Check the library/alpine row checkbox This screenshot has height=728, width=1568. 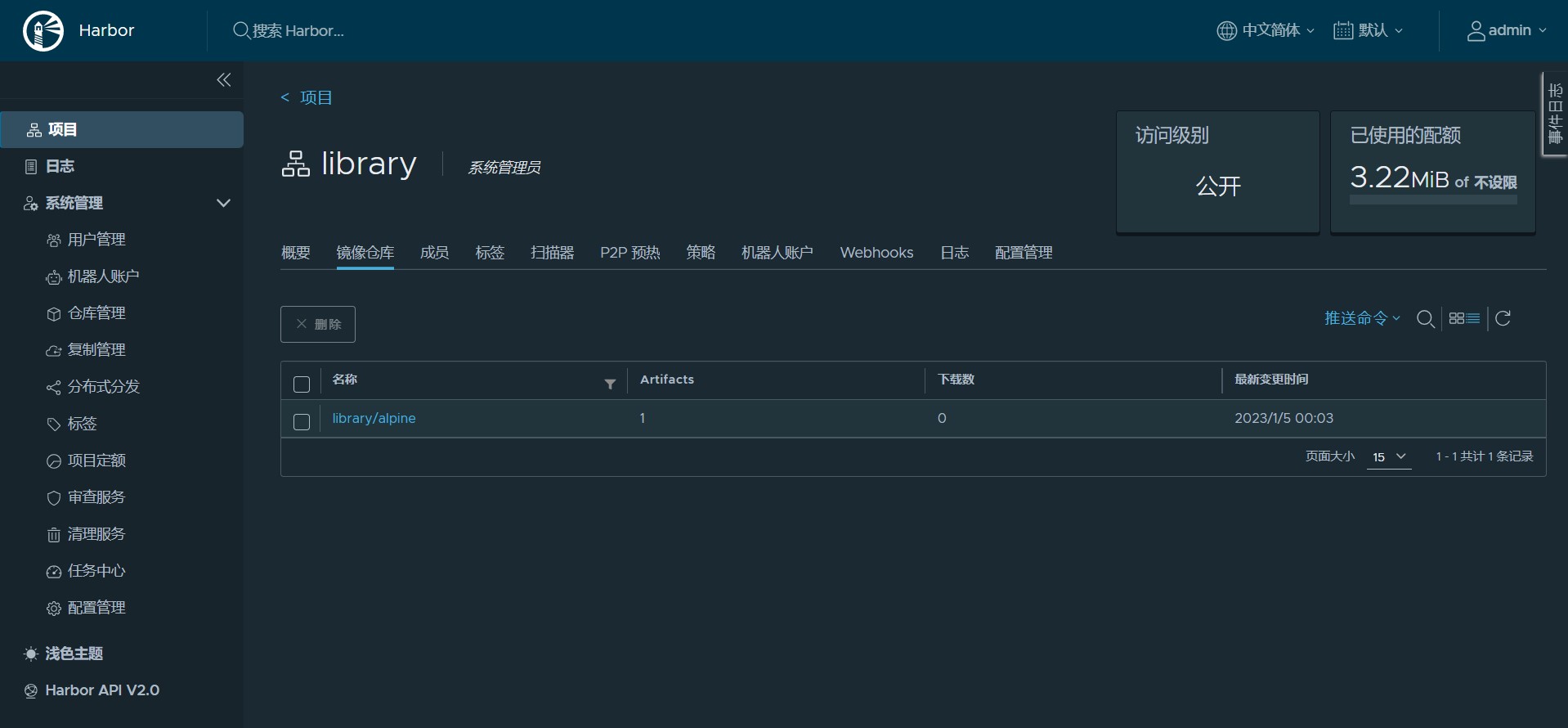coord(302,422)
